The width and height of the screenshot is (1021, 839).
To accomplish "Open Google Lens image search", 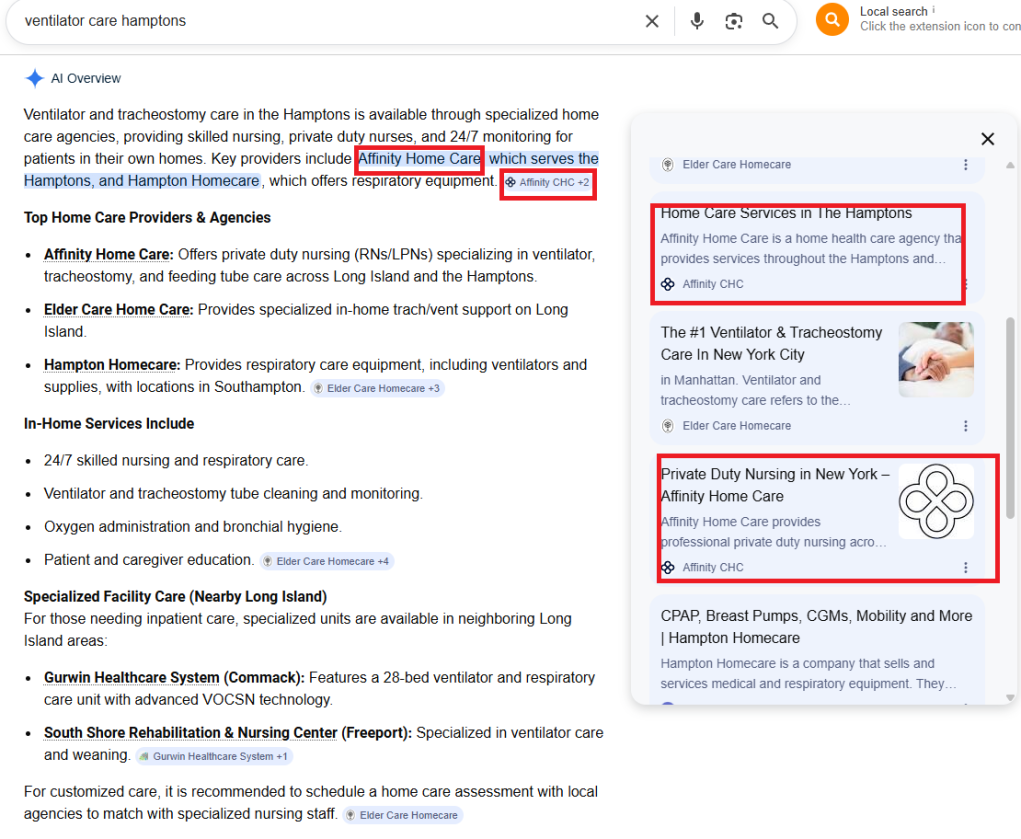I will point(734,21).
